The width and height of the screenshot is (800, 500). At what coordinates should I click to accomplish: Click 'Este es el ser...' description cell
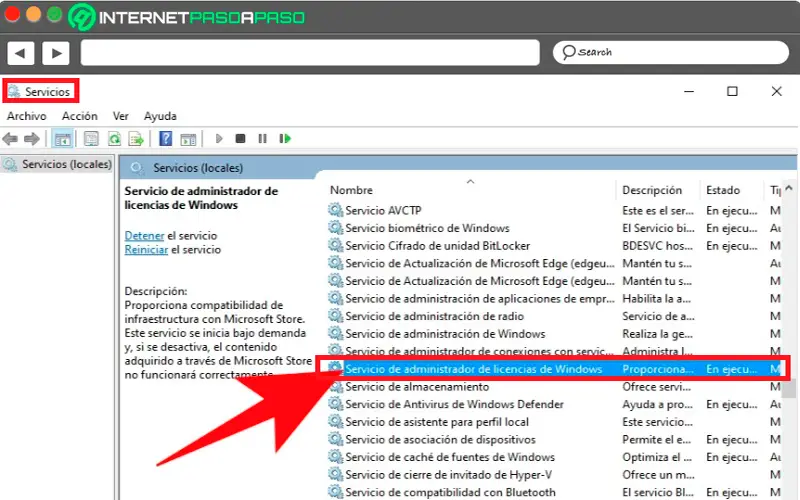(658, 210)
